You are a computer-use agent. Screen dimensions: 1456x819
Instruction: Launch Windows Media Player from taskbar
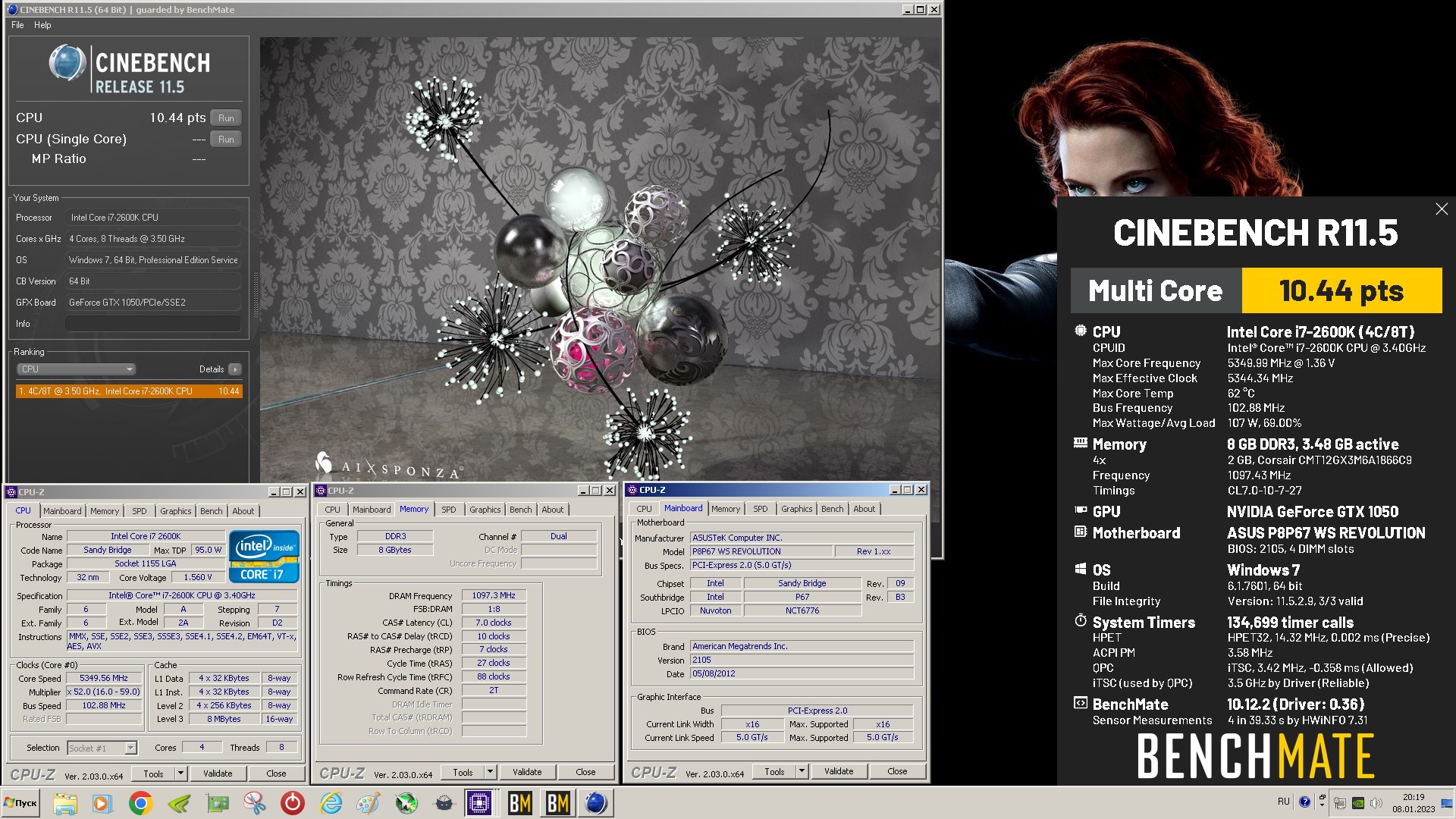(102, 803)
